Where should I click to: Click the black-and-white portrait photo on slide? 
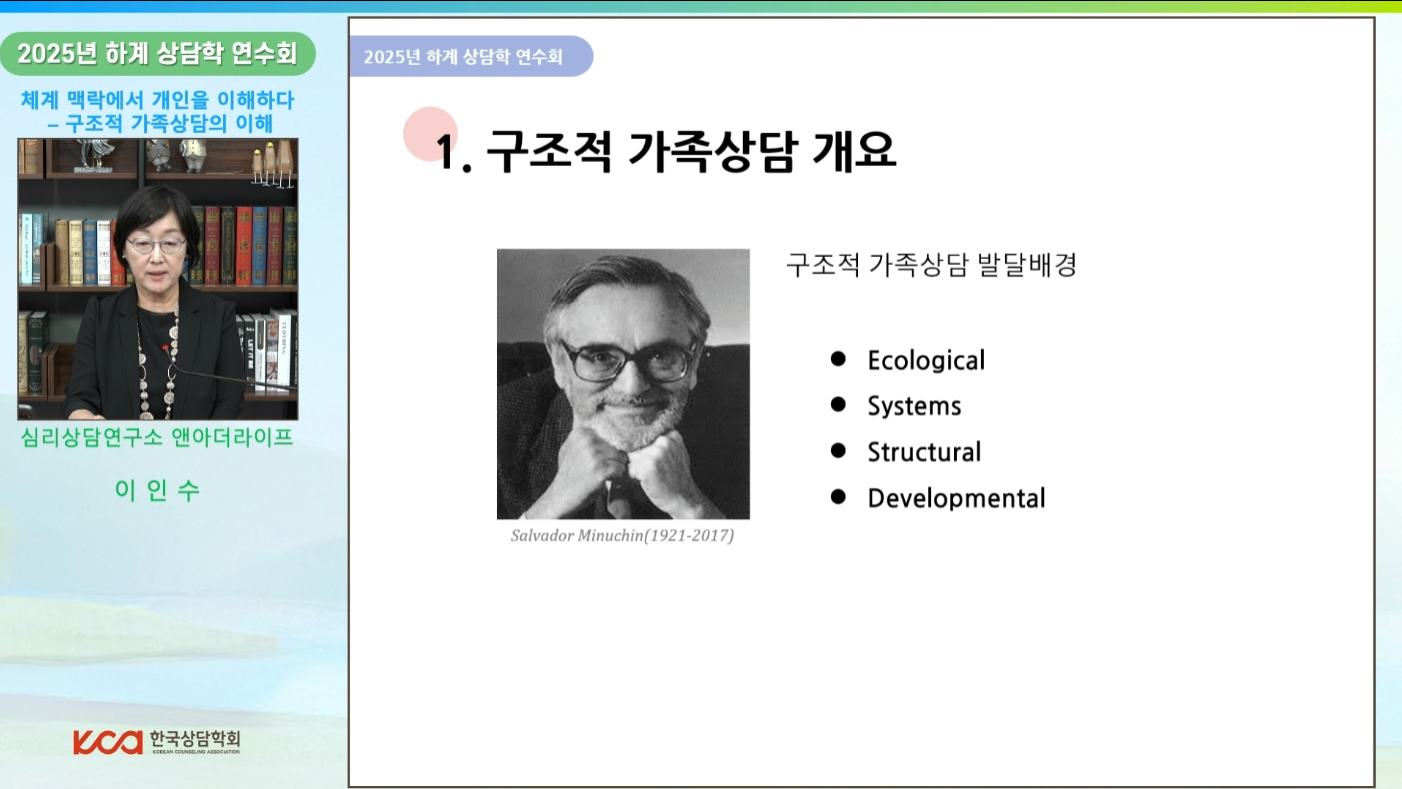623,384
